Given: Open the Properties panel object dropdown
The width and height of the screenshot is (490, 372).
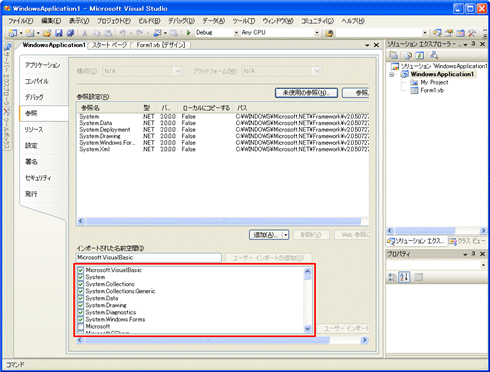Looking at the screenshot, I should (x=483, y=265).
